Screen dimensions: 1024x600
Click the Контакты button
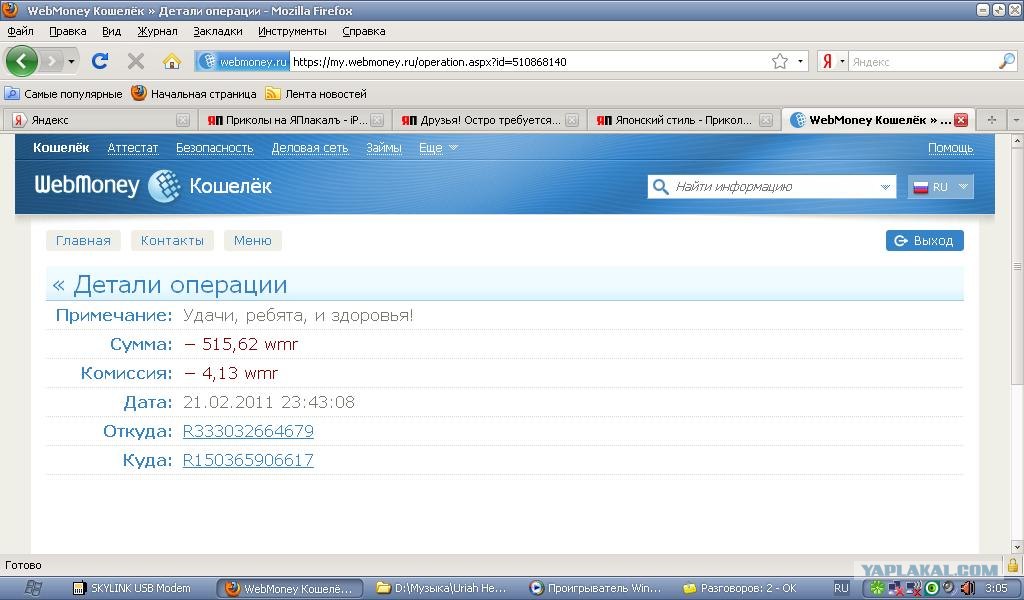pyautogui.click(x=172, y=240)
